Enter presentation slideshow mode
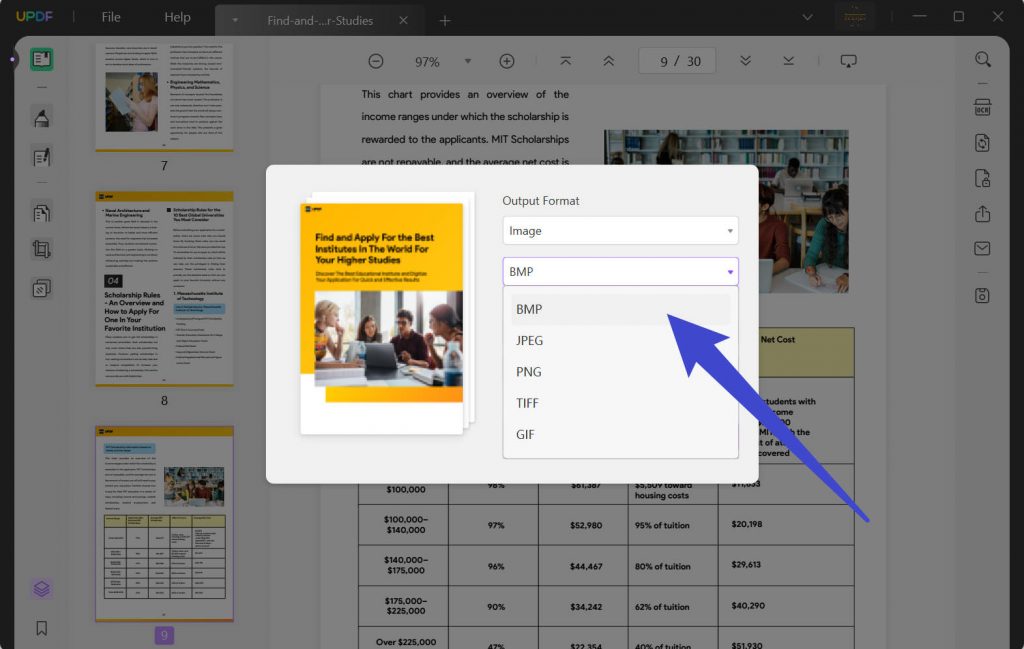Viewport: 1024px width, 649px height. click(849, 60)
